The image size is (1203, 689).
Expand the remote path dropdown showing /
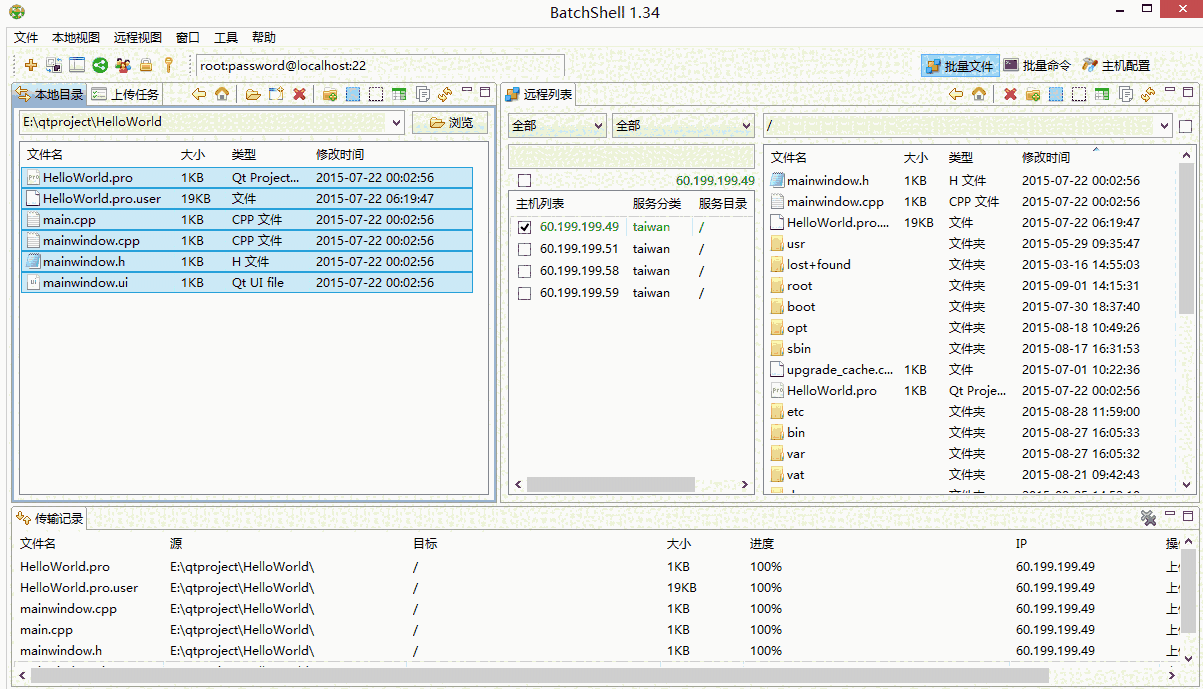[x=1164, y=126]
